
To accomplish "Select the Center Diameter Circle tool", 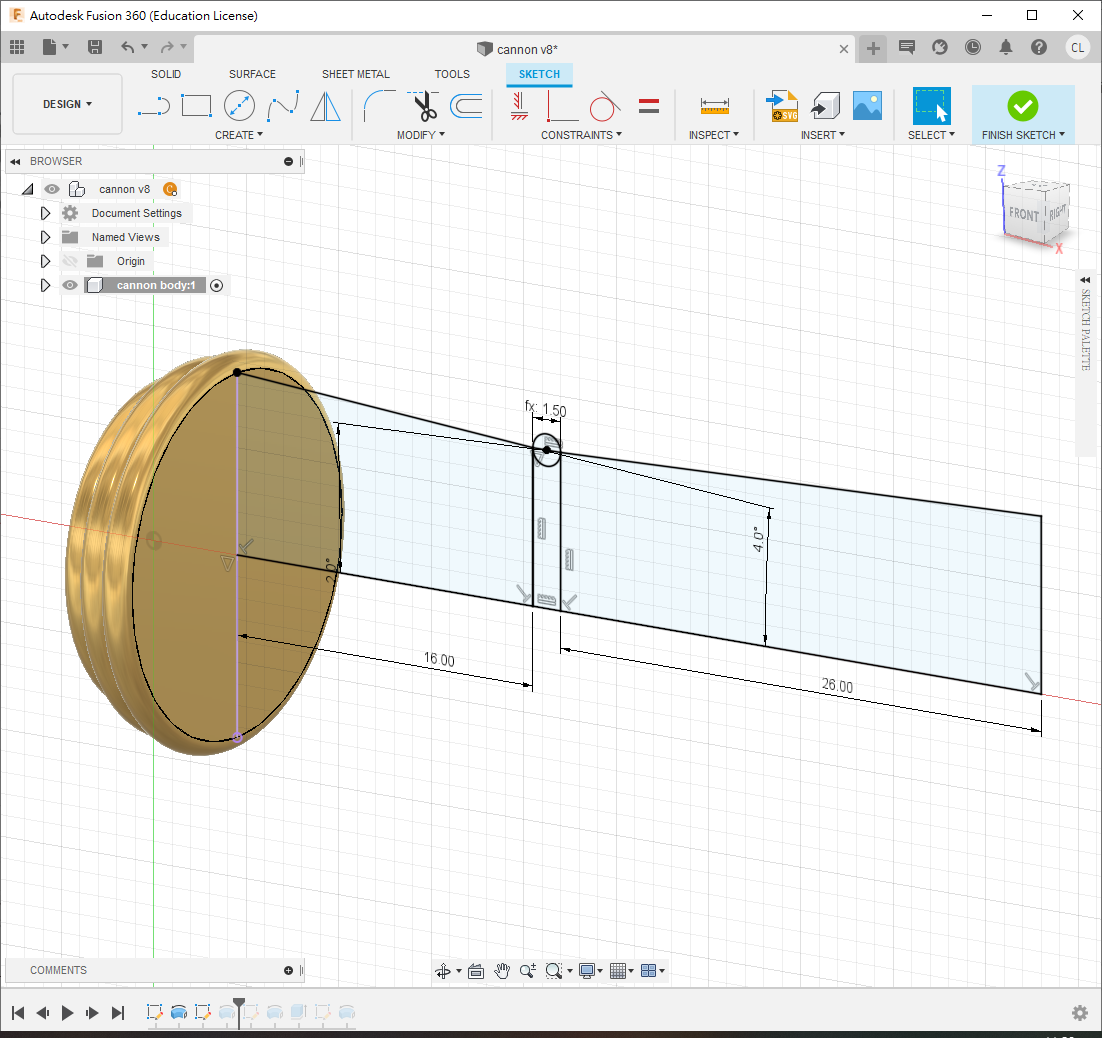I will tap(239, 106).
